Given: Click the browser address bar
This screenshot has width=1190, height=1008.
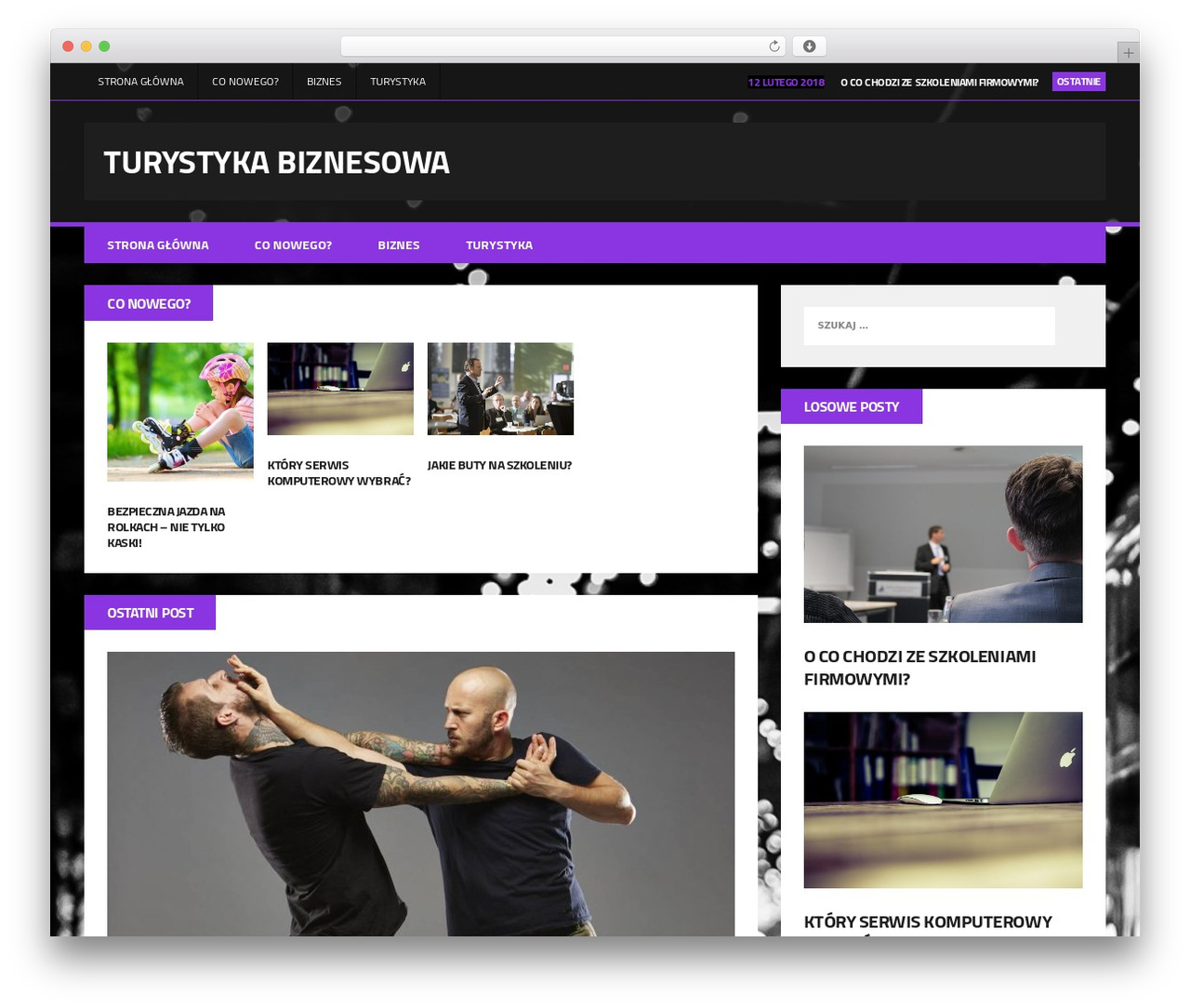Looking at the screenshot, I should [563, 46].
